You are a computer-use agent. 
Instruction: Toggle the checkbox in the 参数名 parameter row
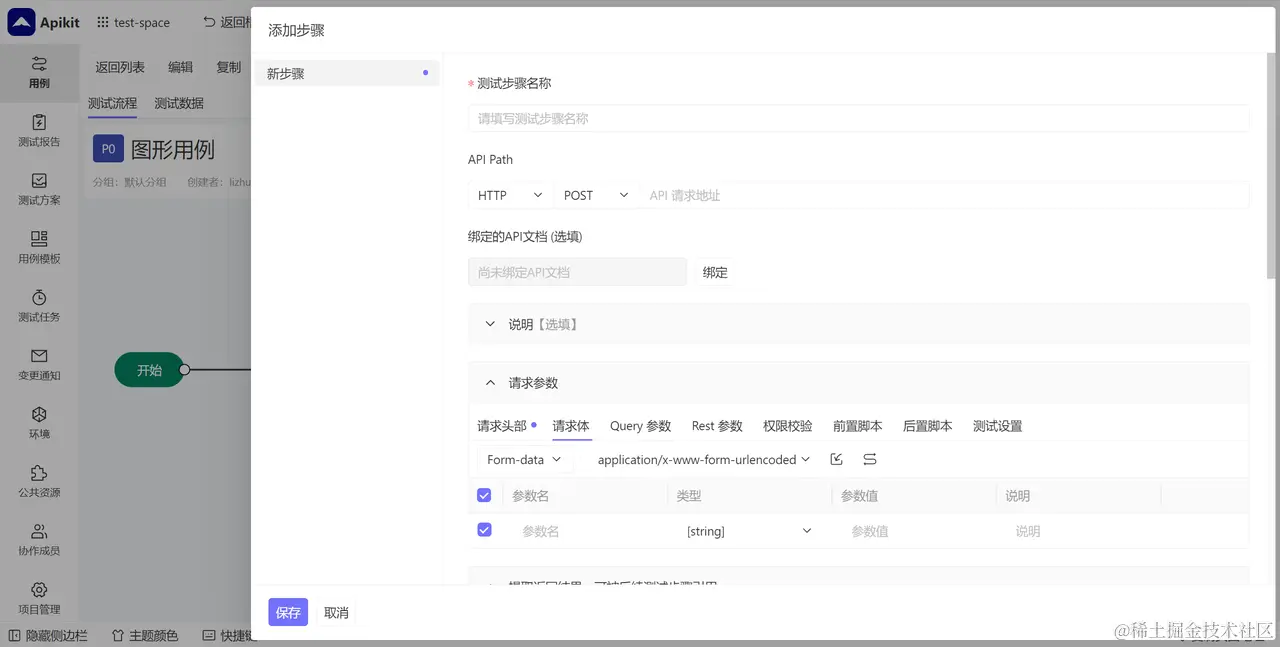[484, 530]
